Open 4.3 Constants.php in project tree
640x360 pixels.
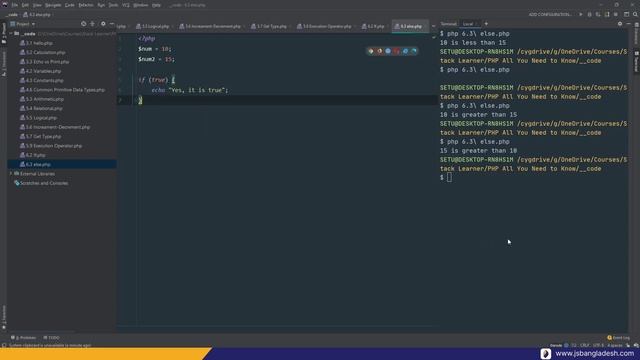point(42,81)
